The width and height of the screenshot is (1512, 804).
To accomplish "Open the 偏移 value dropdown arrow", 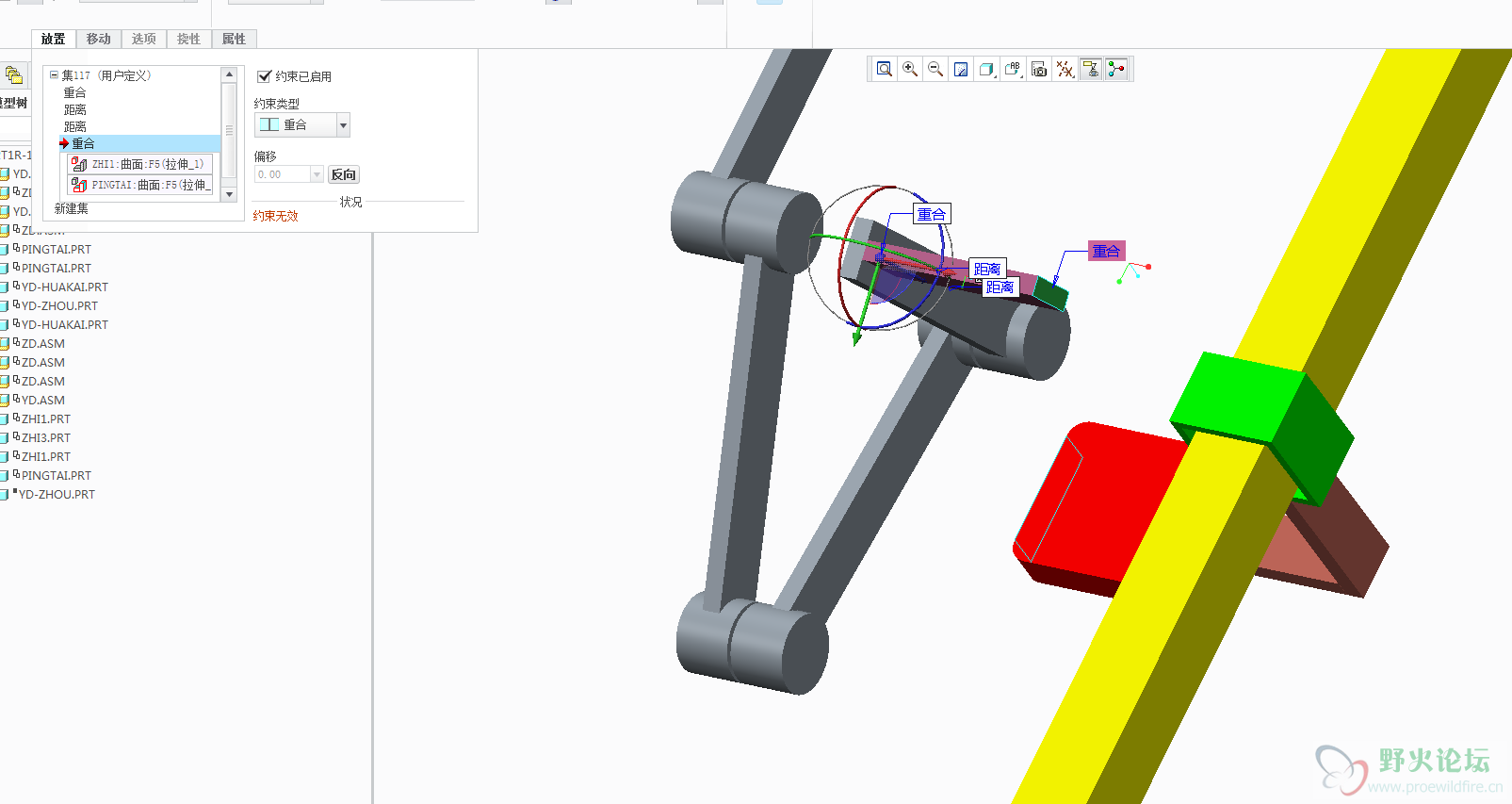I will click(x=317, y=174).
